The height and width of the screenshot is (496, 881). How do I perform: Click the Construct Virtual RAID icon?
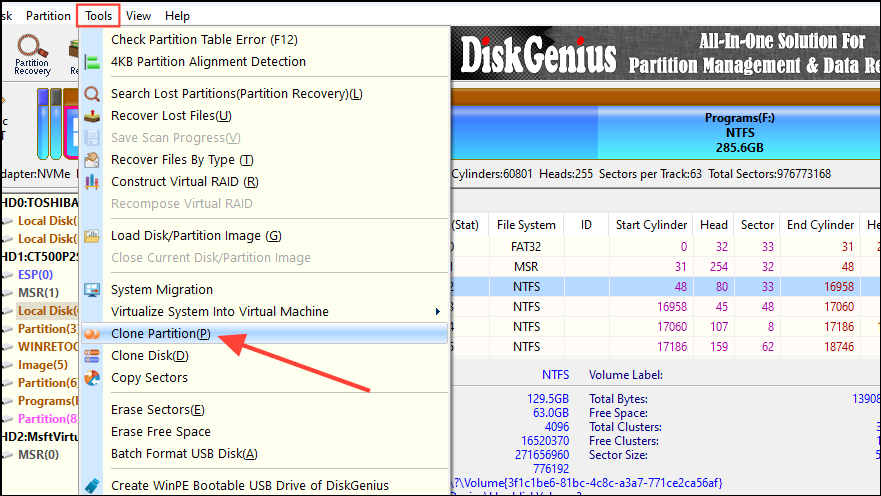[92, 182]
